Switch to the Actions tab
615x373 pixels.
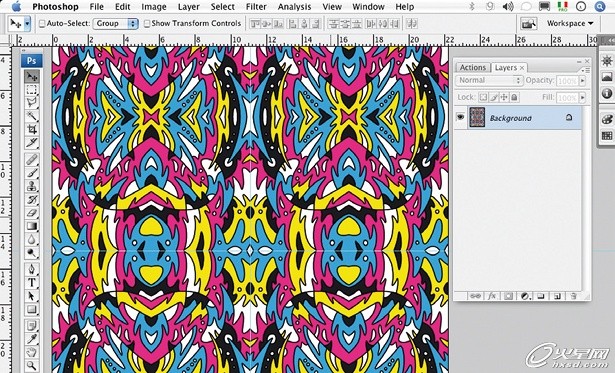[x=473, y=67]
